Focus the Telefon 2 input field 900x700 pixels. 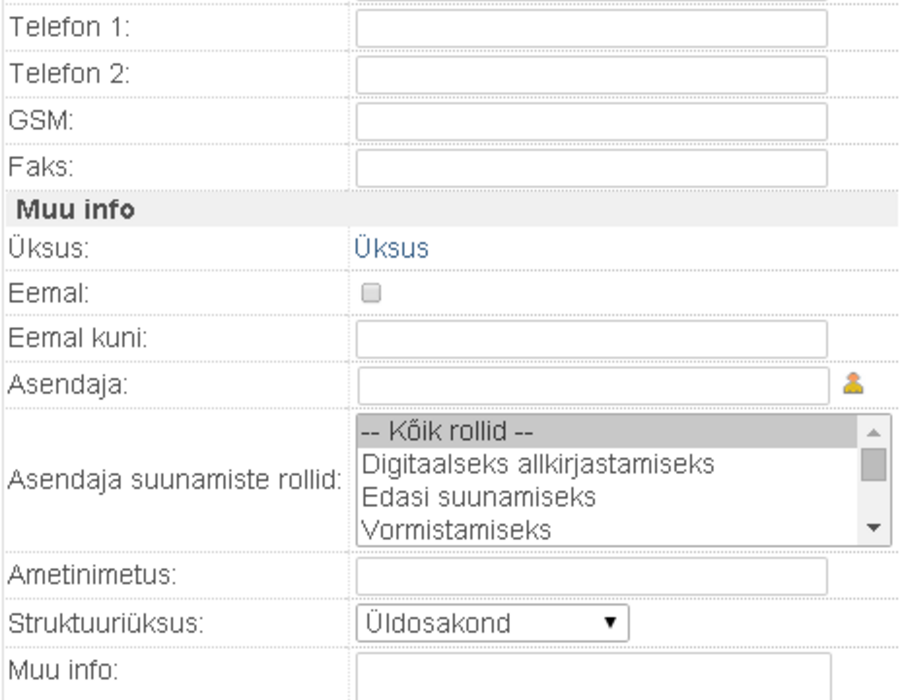(592, 75)
